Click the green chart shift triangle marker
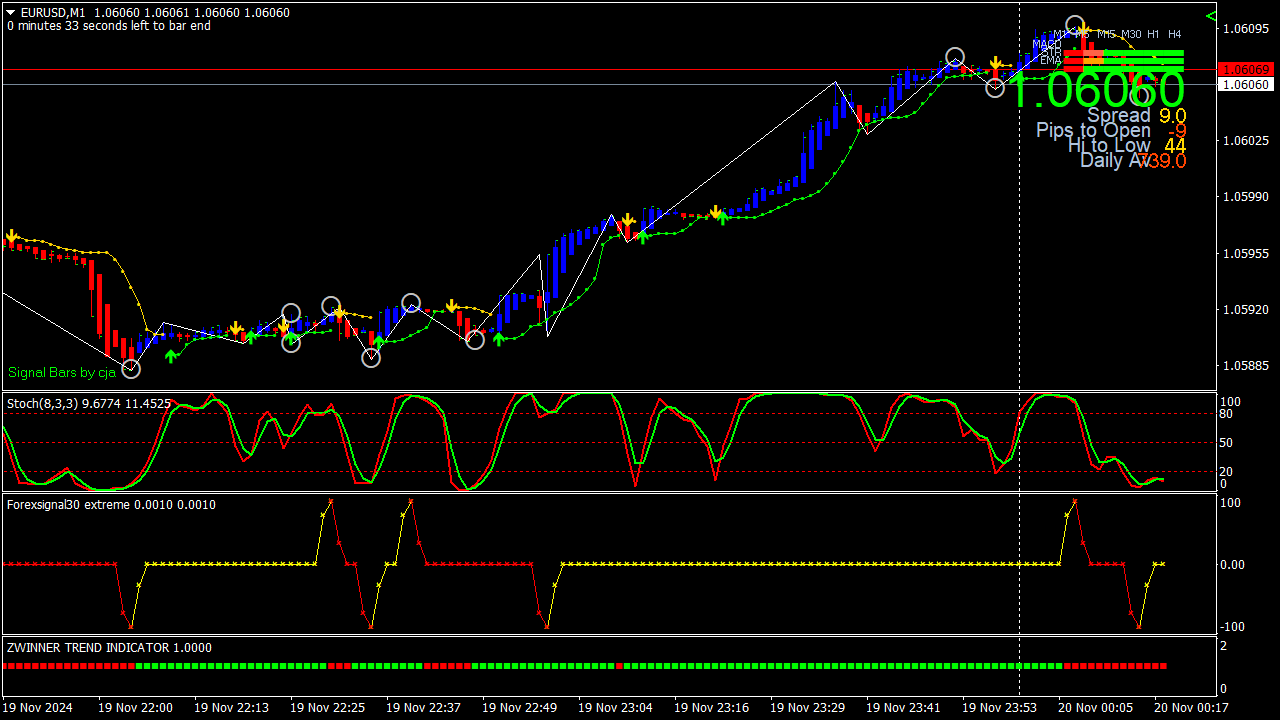The width and height of the screenshot is (1280, 720). (x=1211, y=16)
